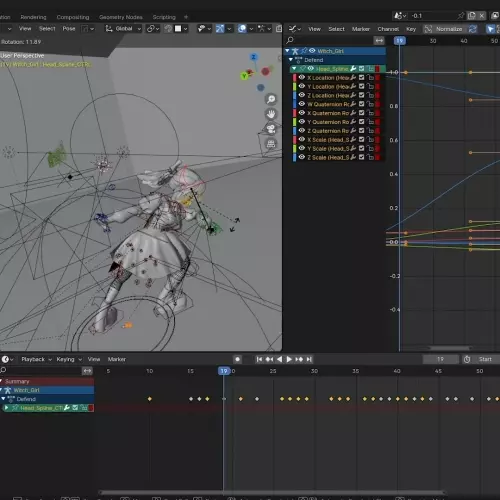The width and height of the screenshot is (500, 500).
Task: Hide the Z Scale channel curve
Action: tap(302, 157)
